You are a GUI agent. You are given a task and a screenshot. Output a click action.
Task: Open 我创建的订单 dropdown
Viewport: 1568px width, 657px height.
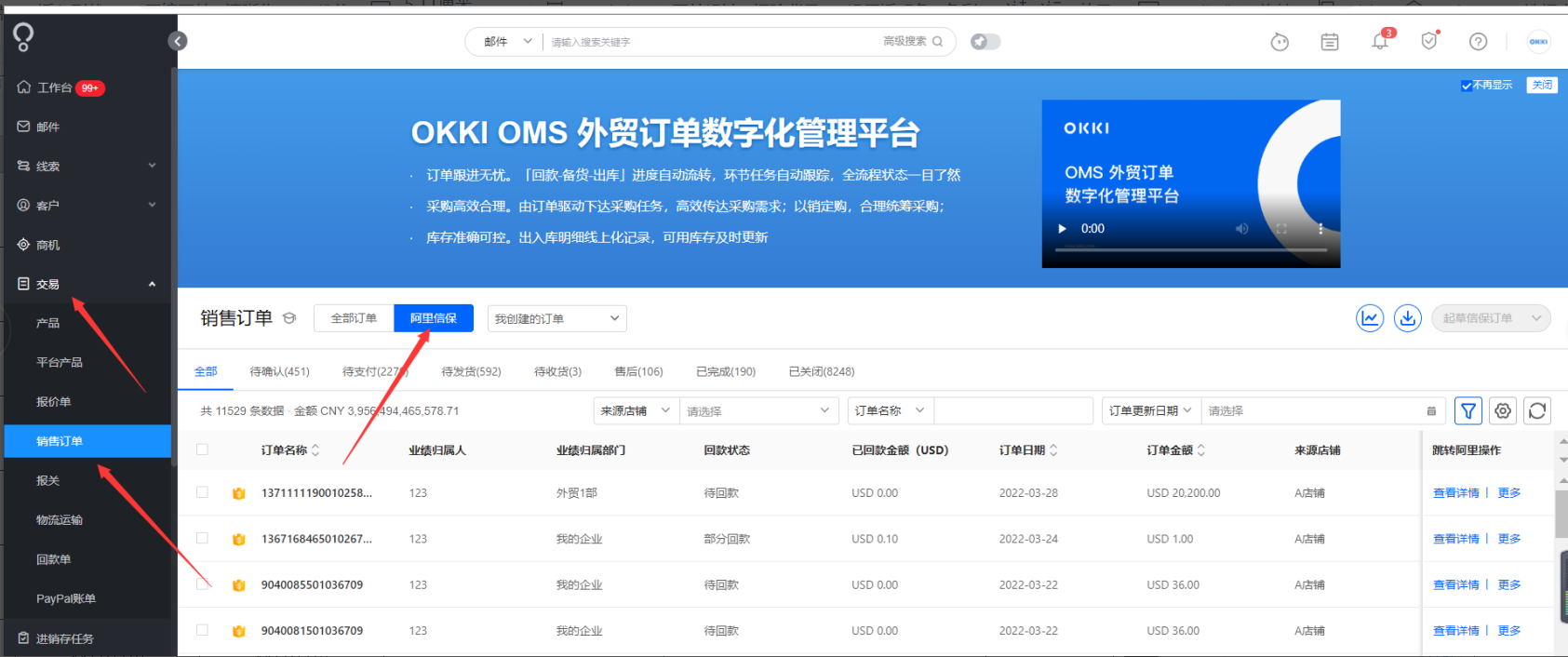(556, 318)
